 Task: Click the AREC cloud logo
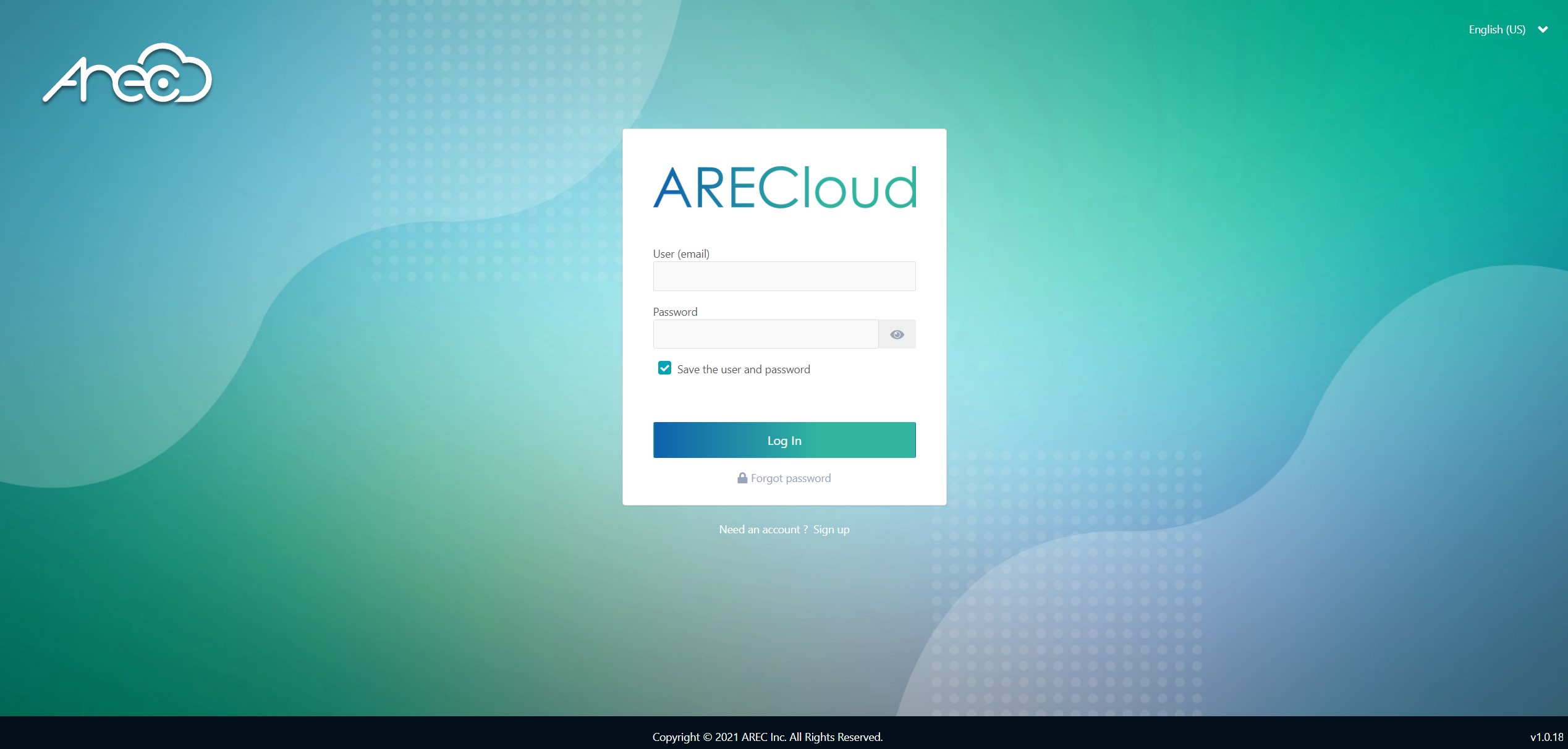coord(128,73)
